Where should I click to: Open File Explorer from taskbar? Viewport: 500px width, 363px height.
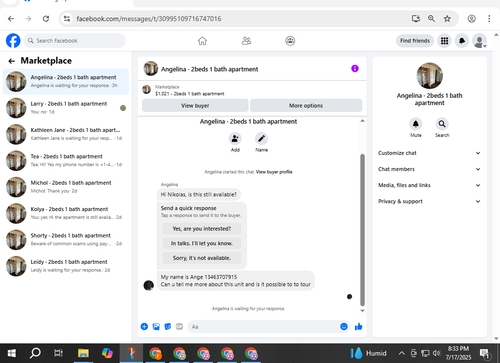click(83, 353)
